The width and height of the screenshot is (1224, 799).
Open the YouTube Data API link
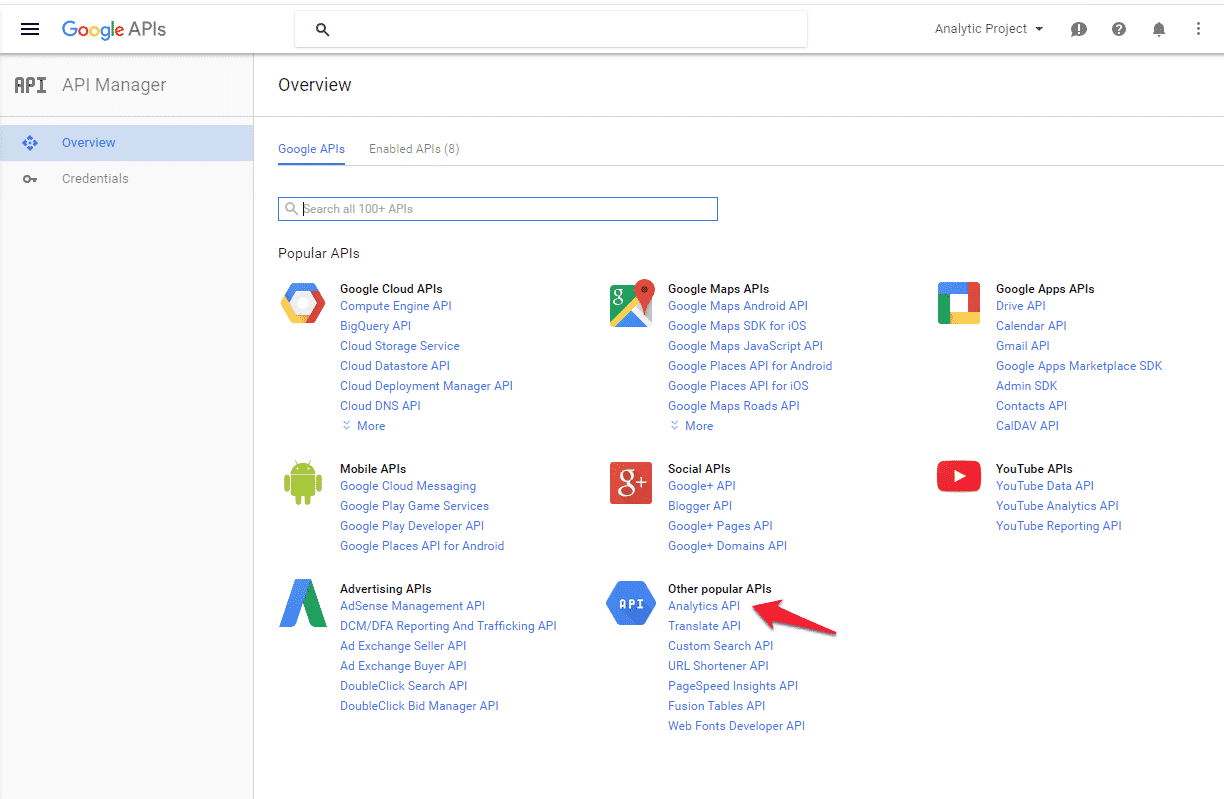(x=1045, y=486)
